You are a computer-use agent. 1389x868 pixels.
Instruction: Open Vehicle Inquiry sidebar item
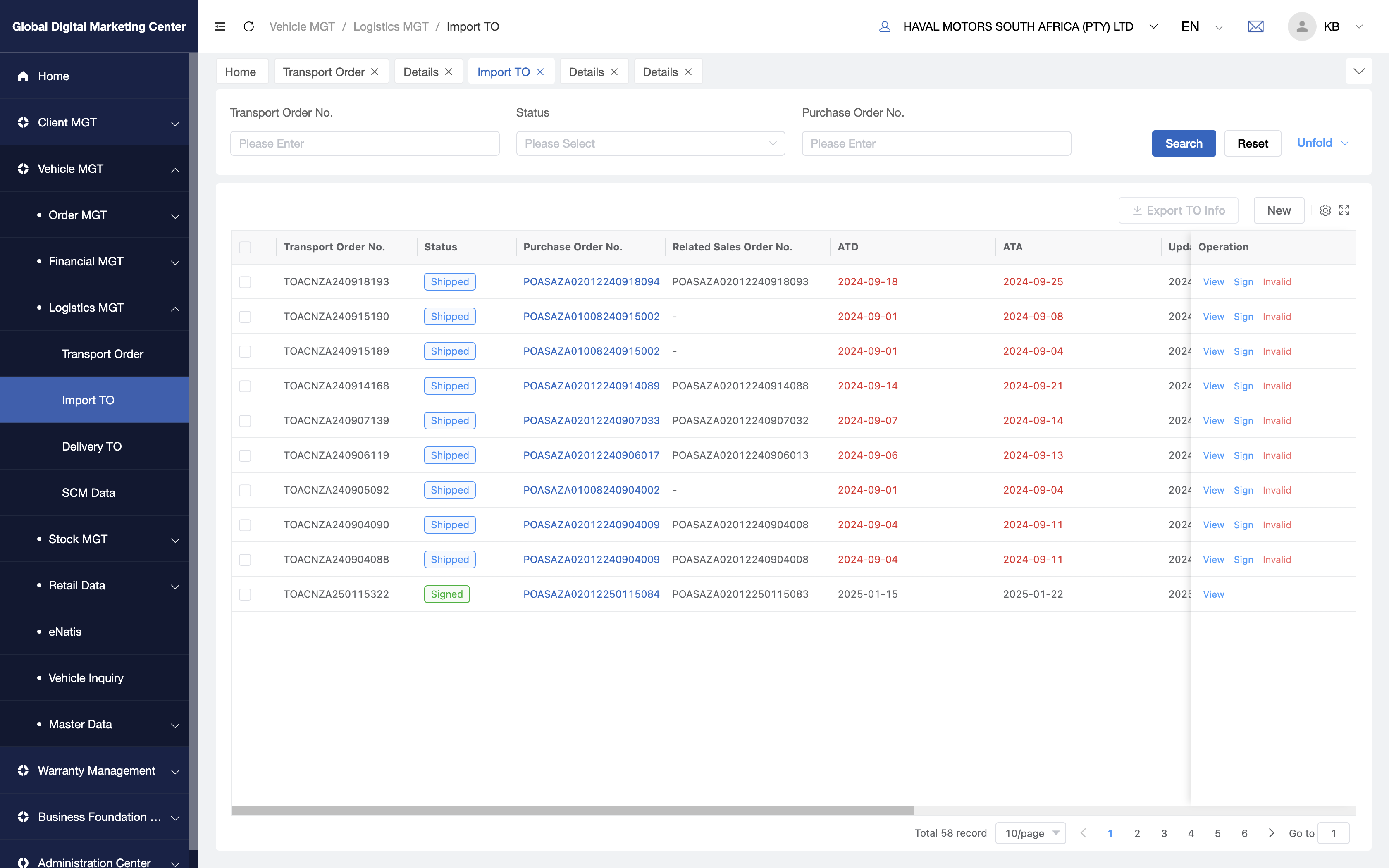point(95,678)
